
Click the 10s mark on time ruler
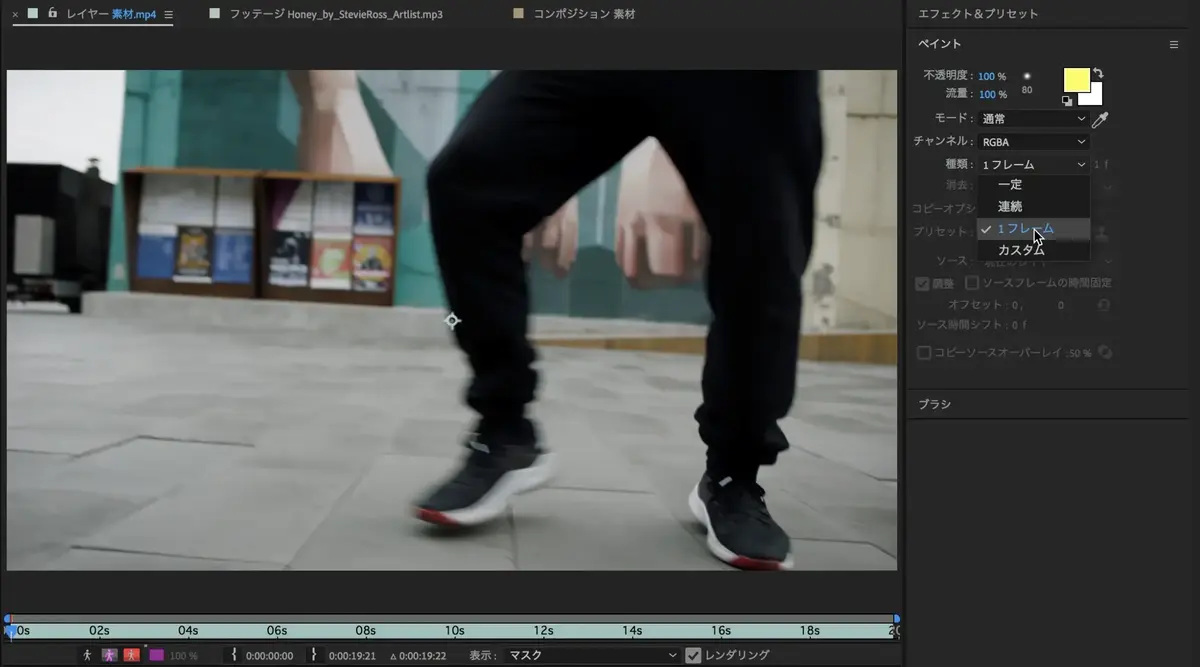click(455, 631)
